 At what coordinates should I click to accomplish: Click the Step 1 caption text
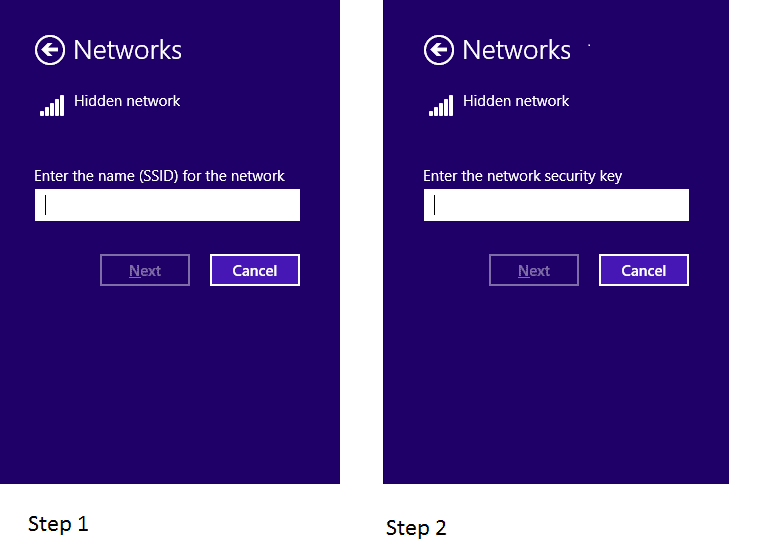pos(58,524)
